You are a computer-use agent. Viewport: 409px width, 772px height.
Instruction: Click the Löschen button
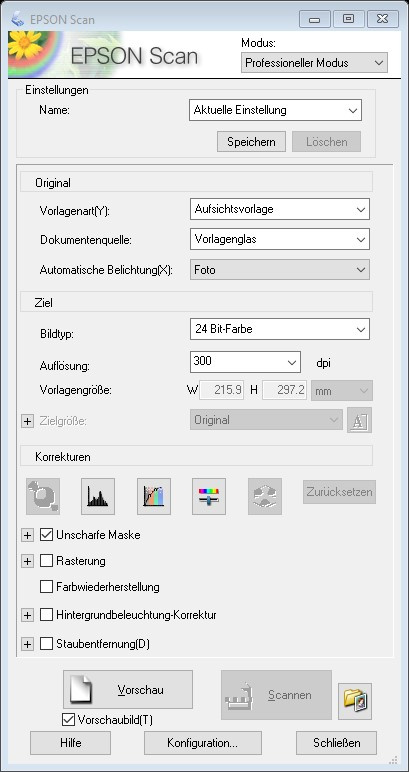326,142
